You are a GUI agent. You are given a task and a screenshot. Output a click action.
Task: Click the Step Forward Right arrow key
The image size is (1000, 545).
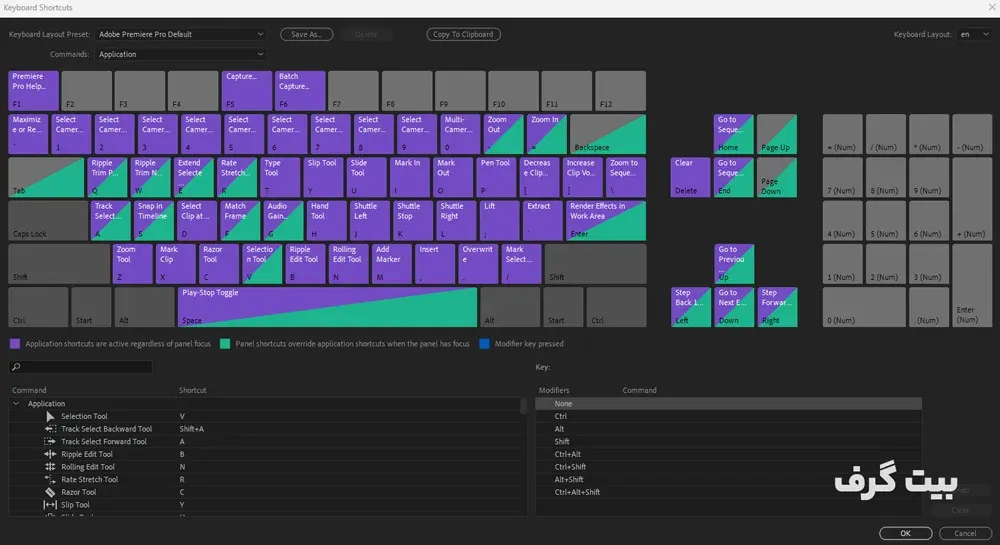pos(777,307)
